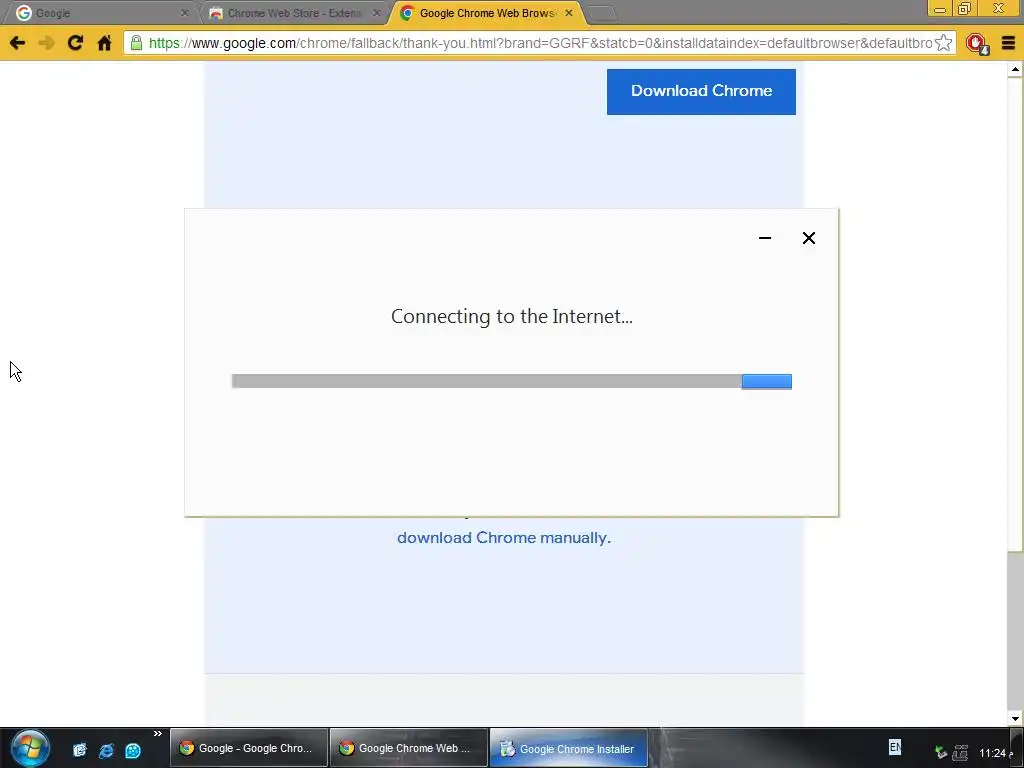Viewport: 1024px width, 768px height.
Task: Open the Chrome hamburger menu
Action: pyautogui.click(x=1008, y=43)
